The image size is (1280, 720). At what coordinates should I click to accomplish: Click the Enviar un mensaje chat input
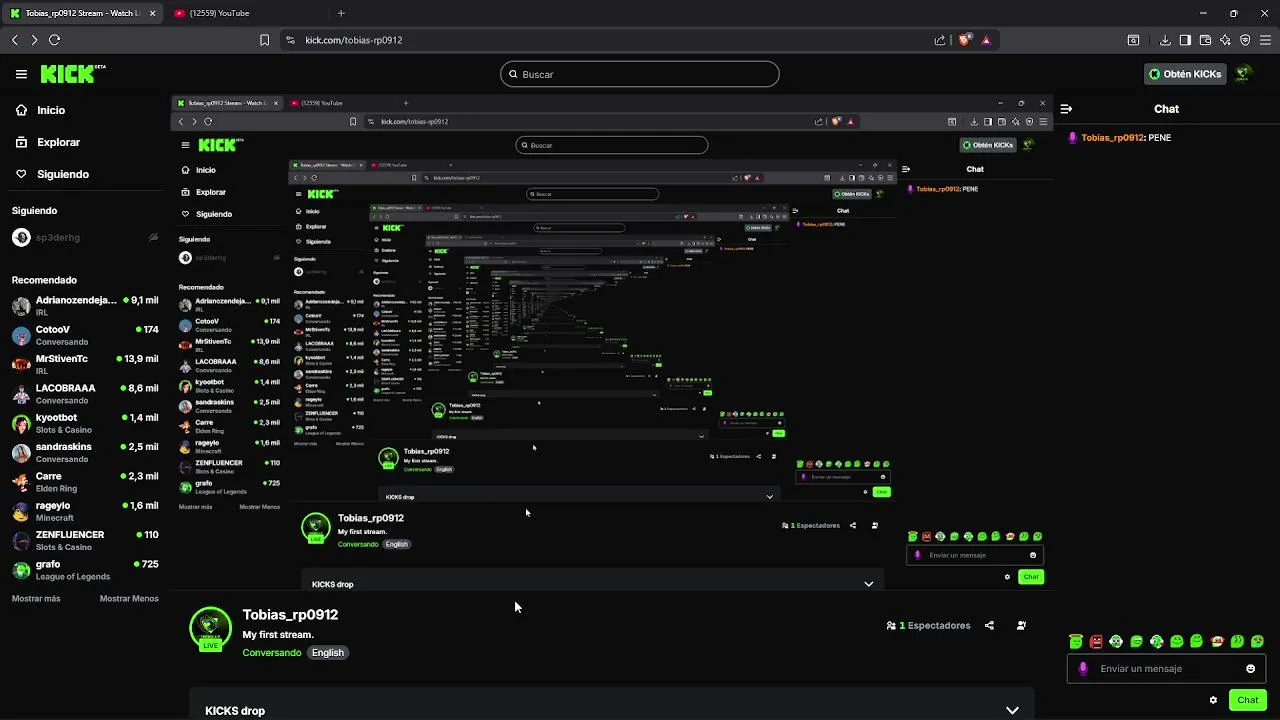(x=1166, y=669)
